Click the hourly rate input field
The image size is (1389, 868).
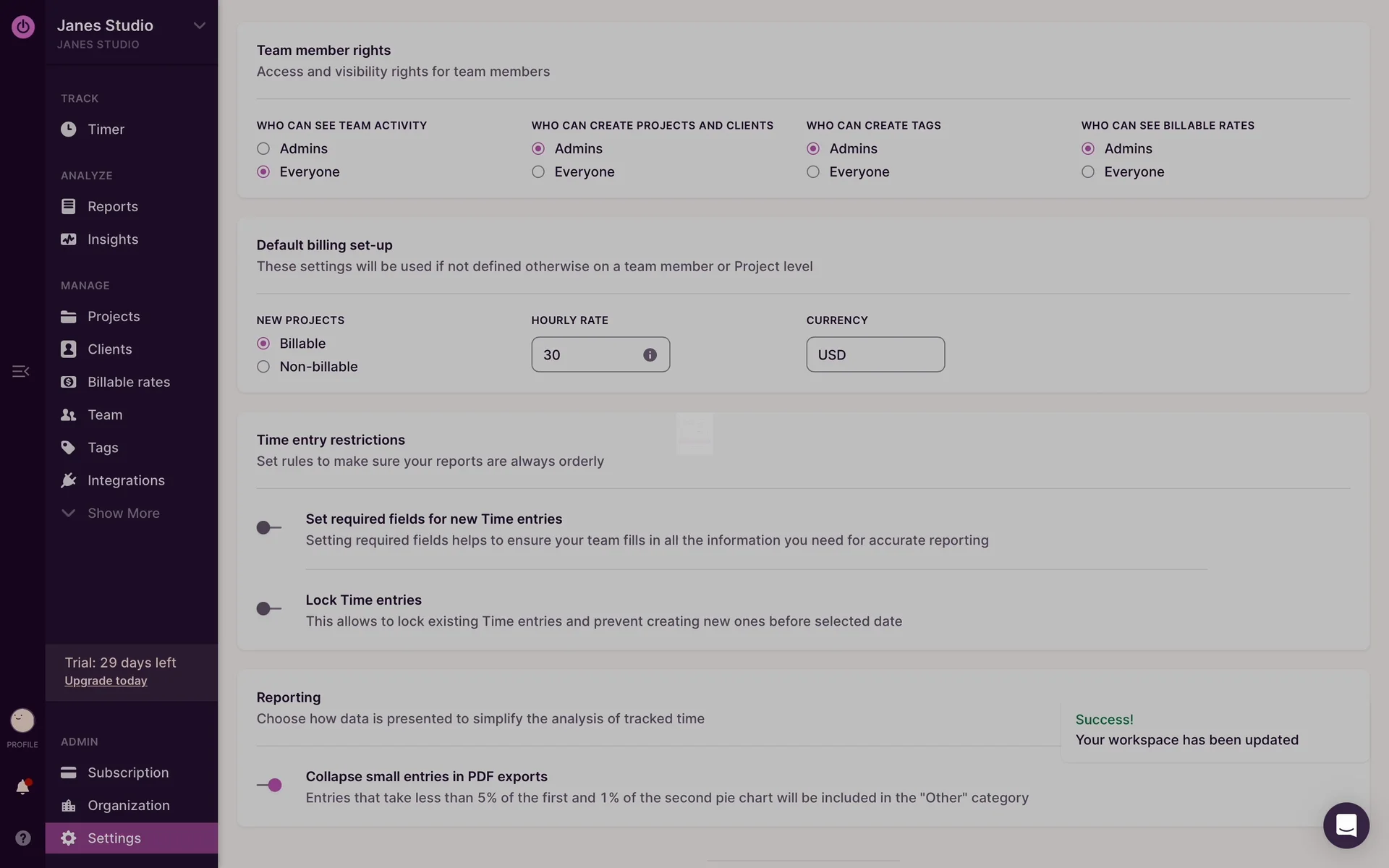point(586,355)
